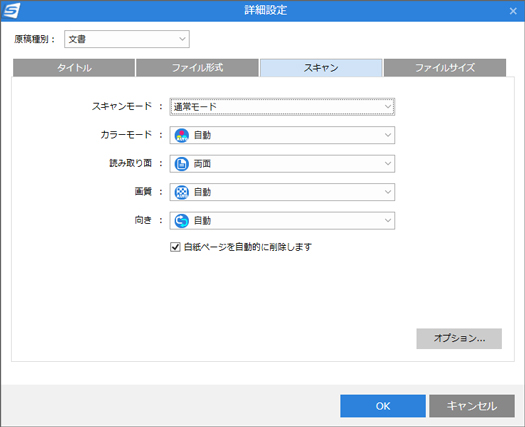Click the オプション... button
525x427 pixels.
click(x=459, y=339)
